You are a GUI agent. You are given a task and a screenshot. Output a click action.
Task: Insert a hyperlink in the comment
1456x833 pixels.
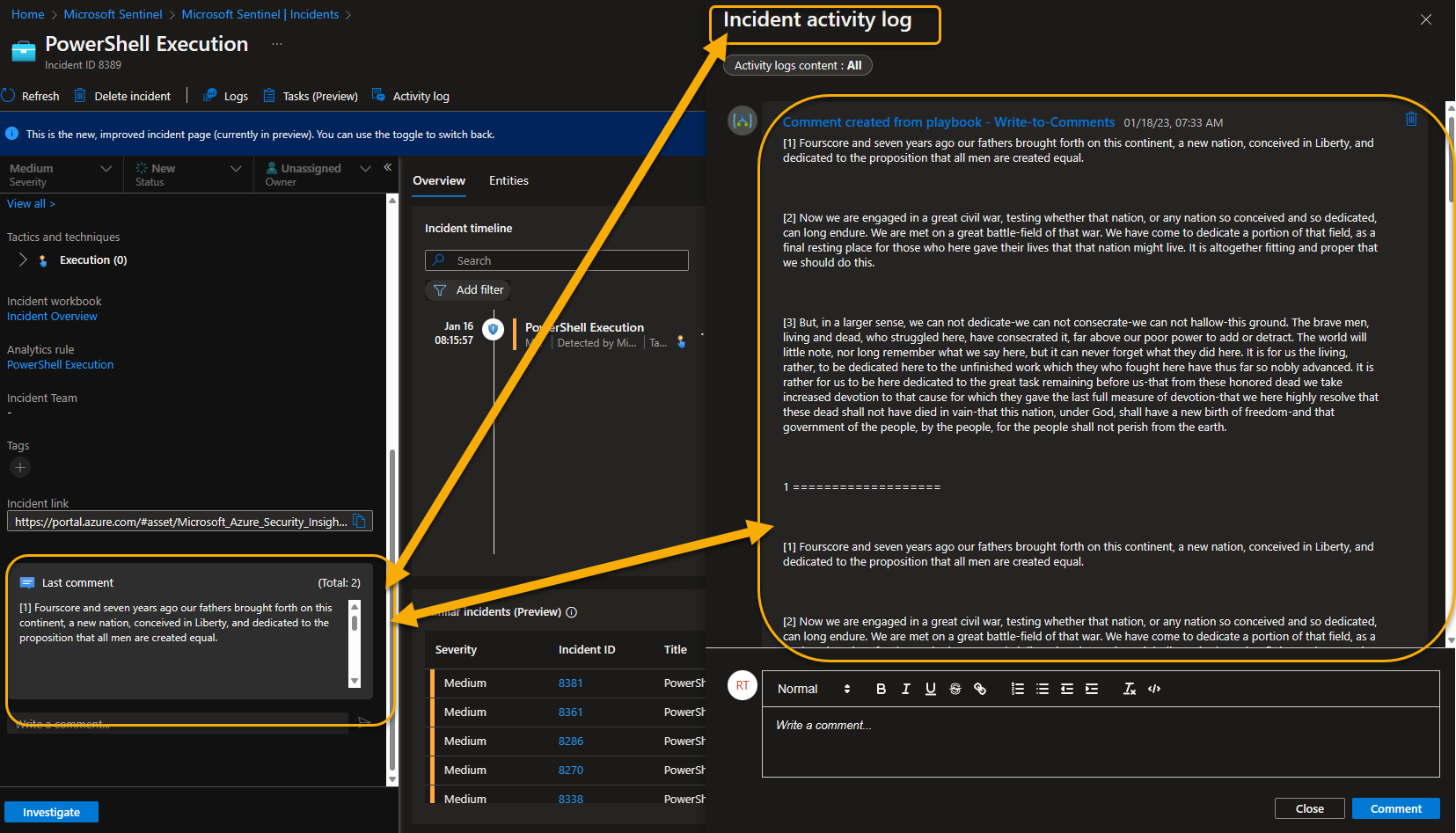[979, 689]
